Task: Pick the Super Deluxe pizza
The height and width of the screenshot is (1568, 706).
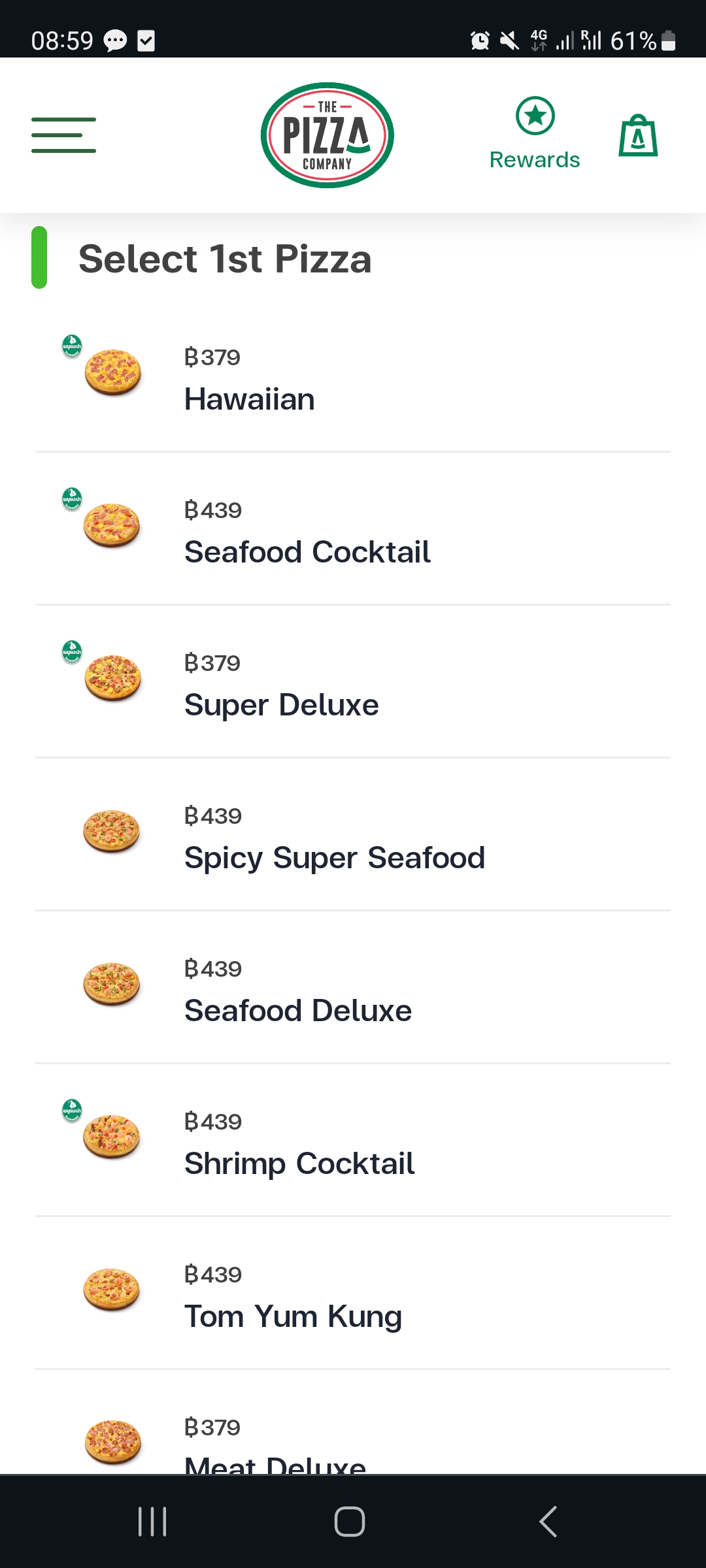Action: [281, 704]
